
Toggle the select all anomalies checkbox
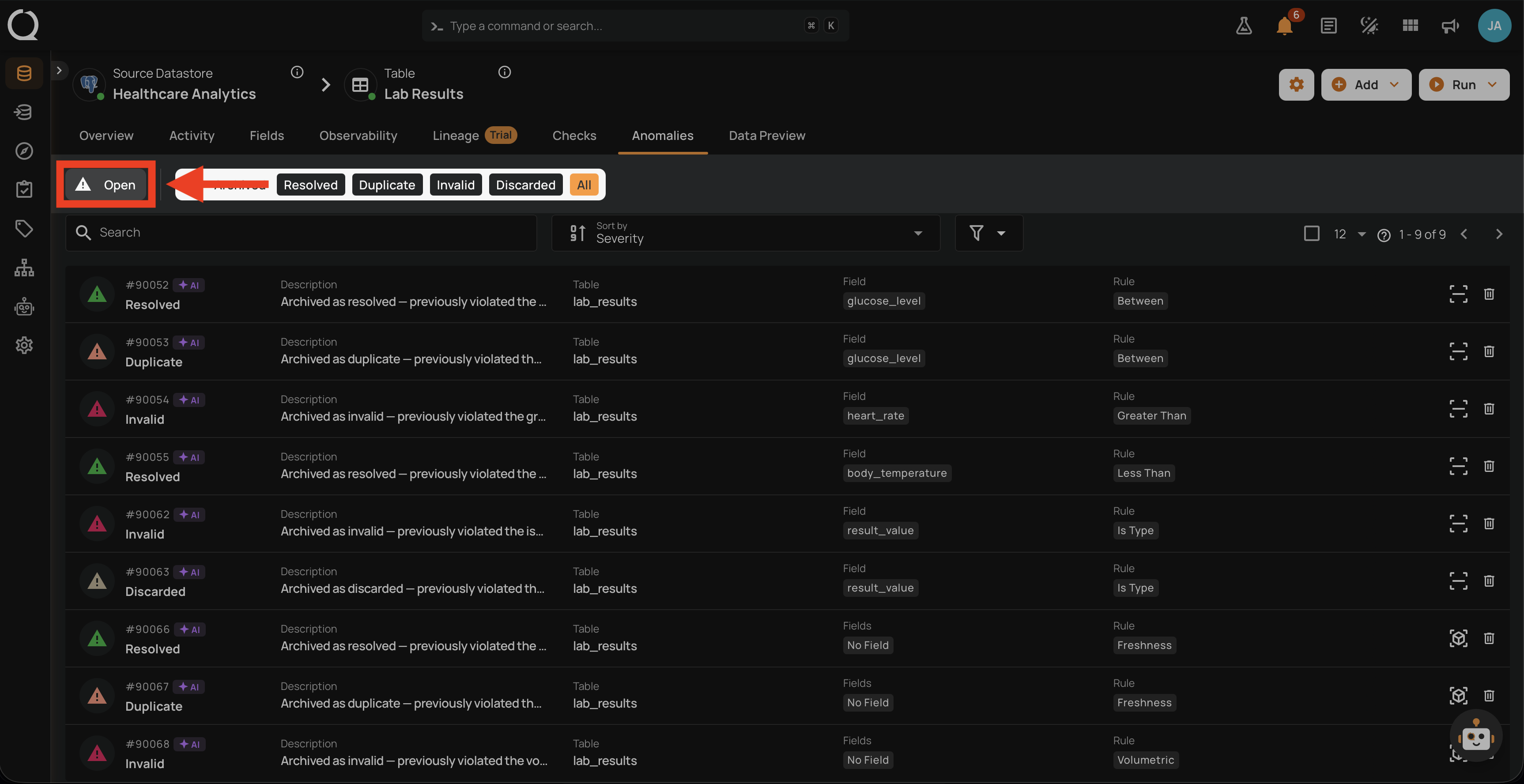(x=1312, y=234)
